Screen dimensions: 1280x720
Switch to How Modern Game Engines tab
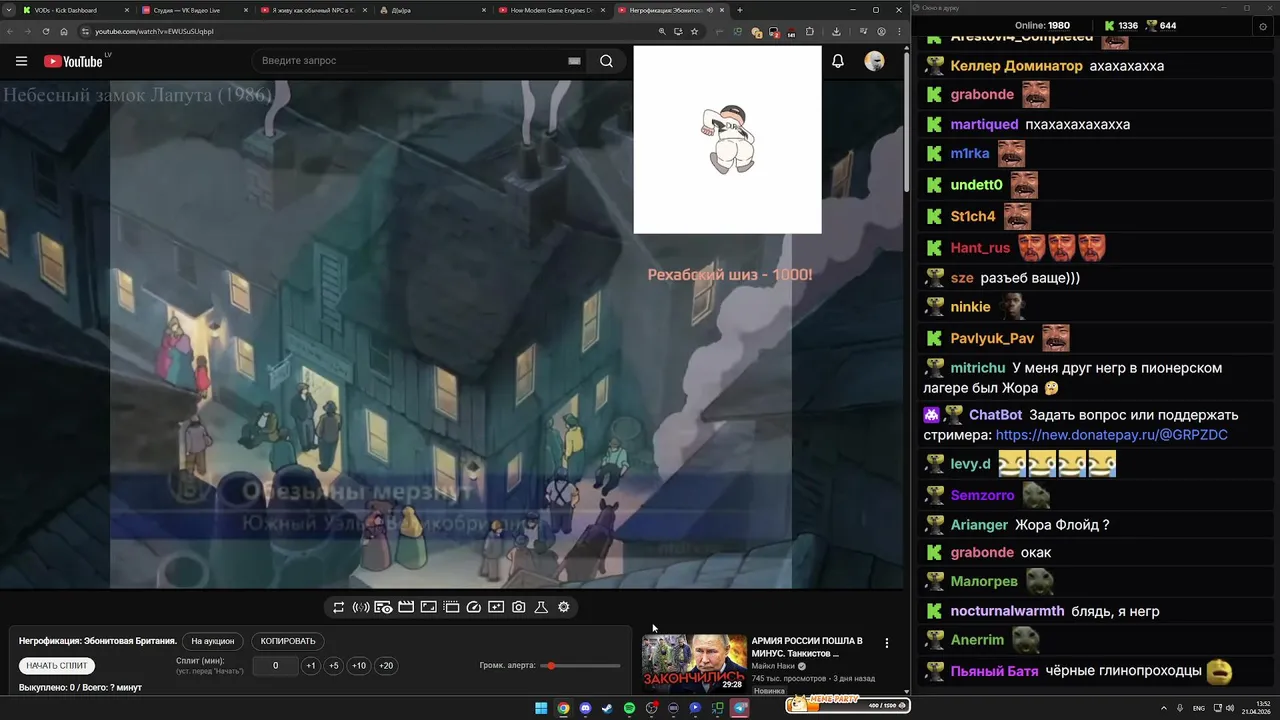551,10
